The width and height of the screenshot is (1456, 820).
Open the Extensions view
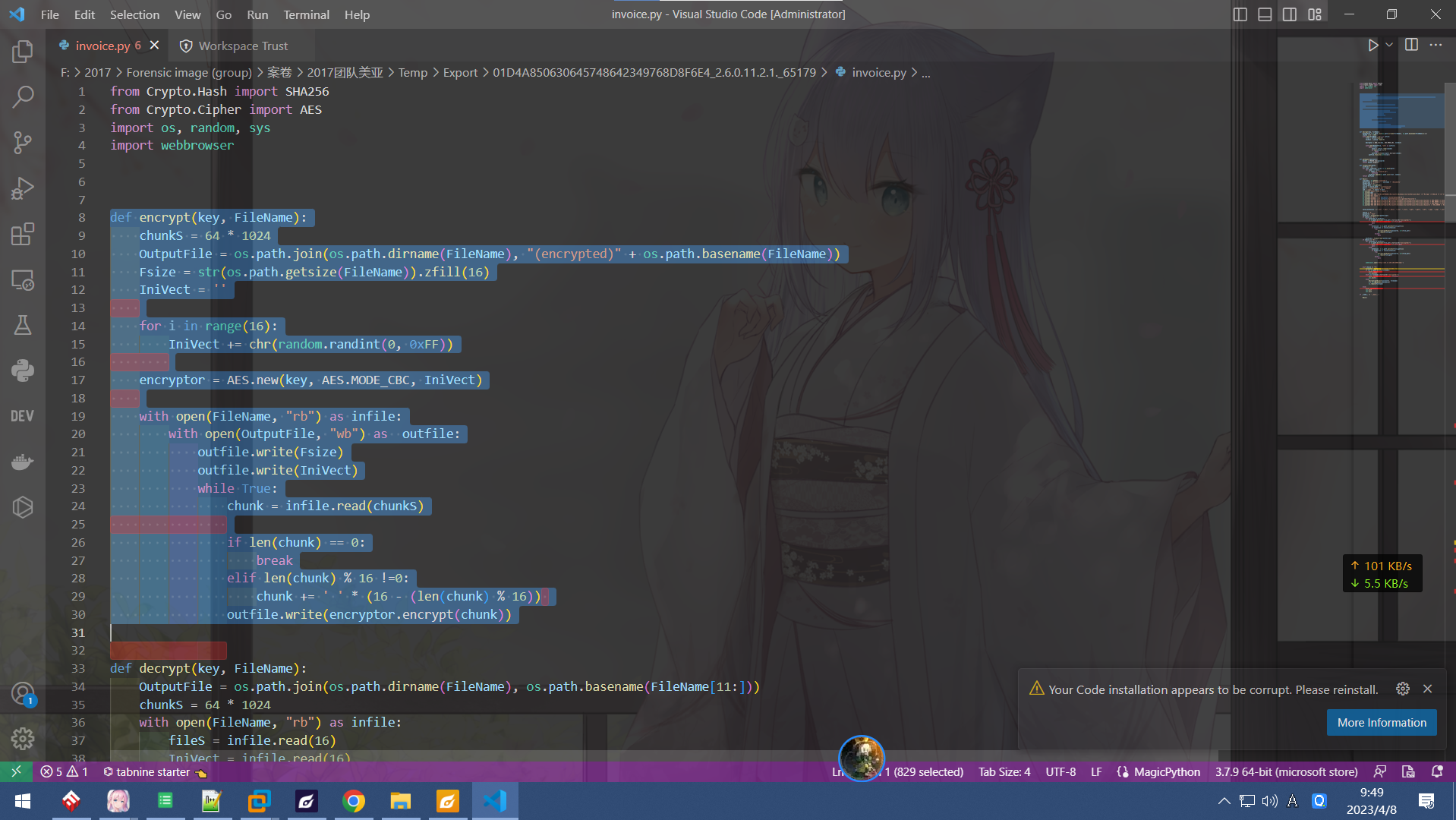[x=23, y=234]
